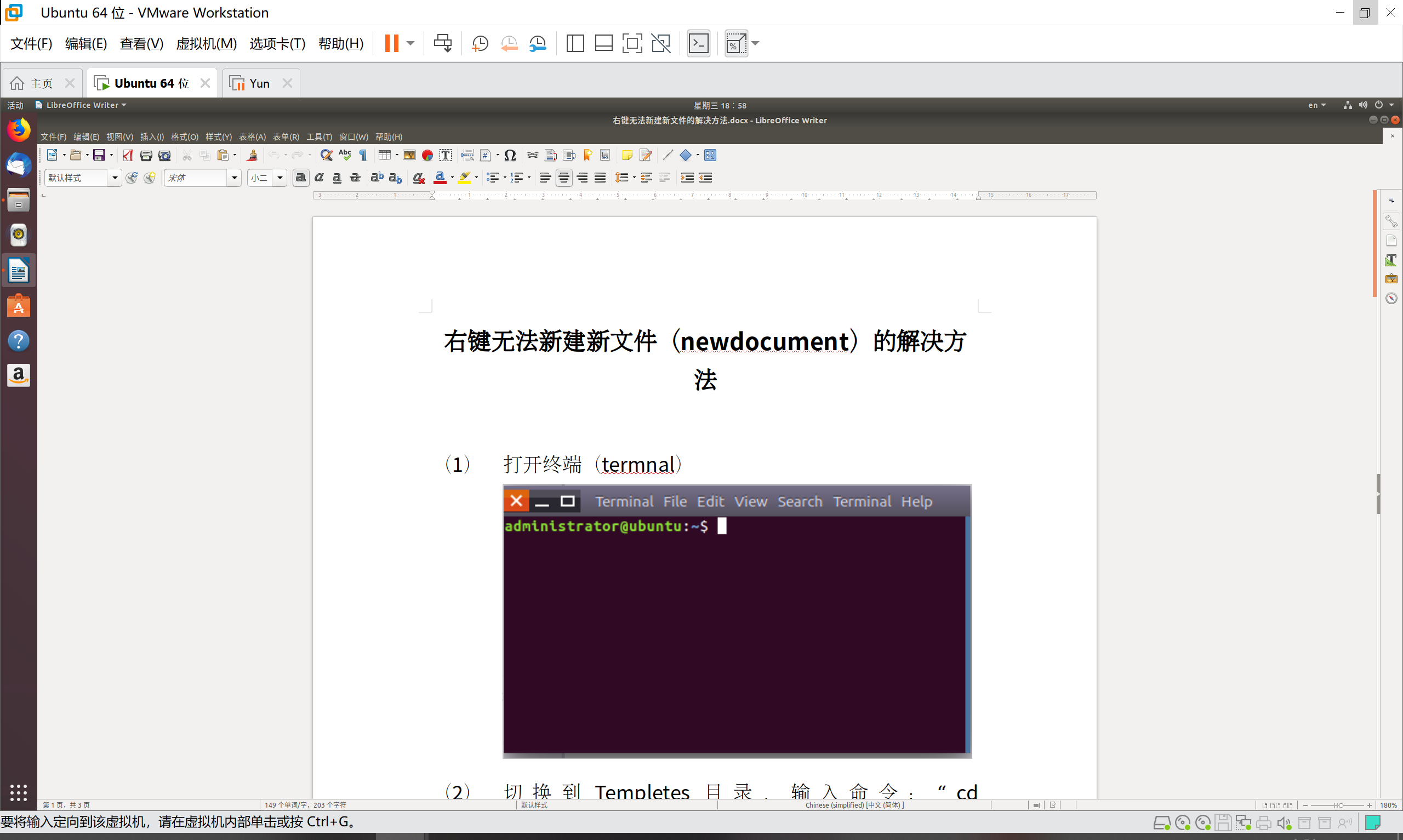Click the clock 星期三 18:58
This screenshot has width=1403, height=840.
720,106
